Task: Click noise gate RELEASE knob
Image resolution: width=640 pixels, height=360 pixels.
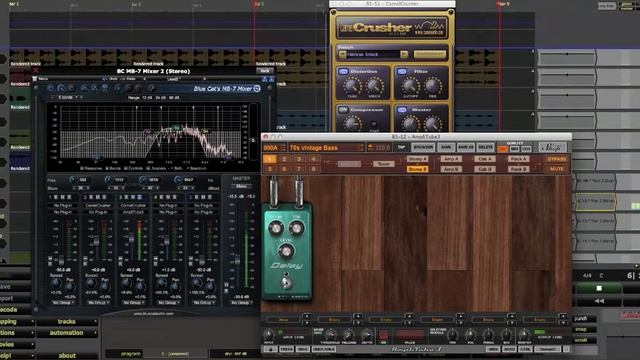Action: [x=349, y=335]
